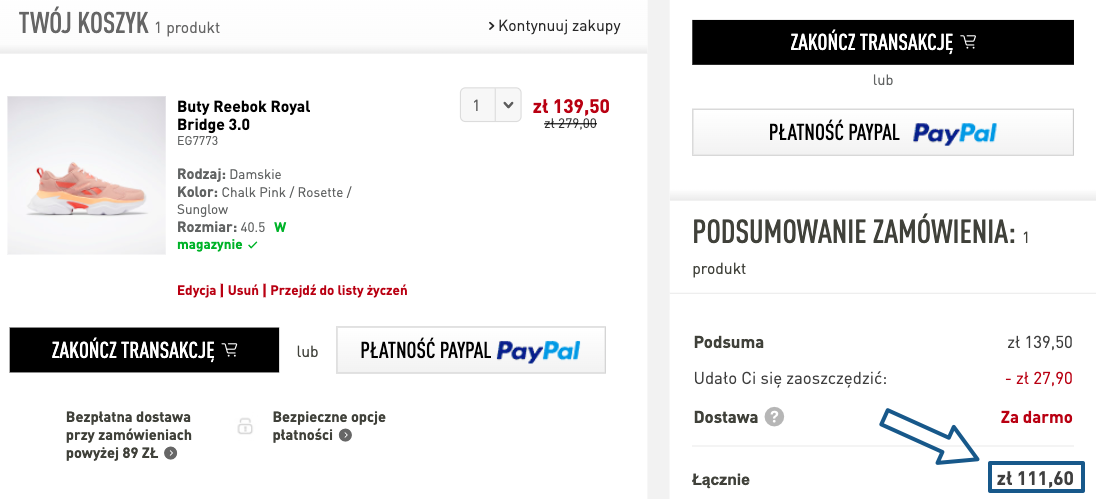Open the product quantity dropdown
1096x499 pixels.
491,105
